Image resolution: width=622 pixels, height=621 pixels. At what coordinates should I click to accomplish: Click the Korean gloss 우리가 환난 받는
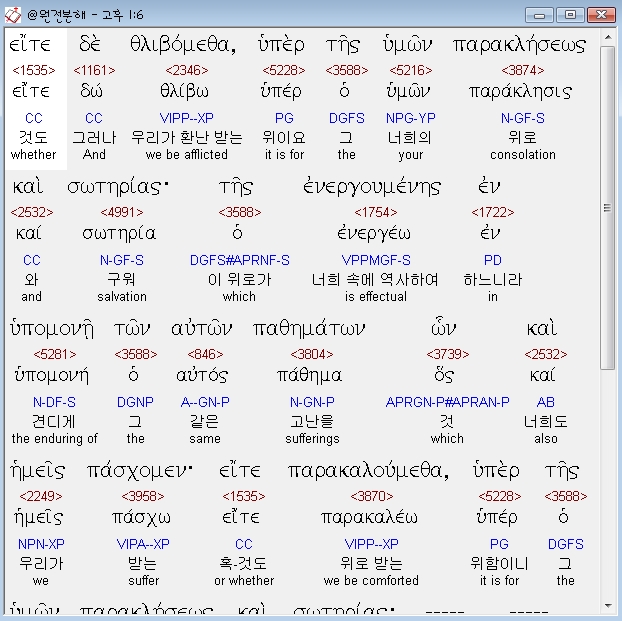coord(187,137)
